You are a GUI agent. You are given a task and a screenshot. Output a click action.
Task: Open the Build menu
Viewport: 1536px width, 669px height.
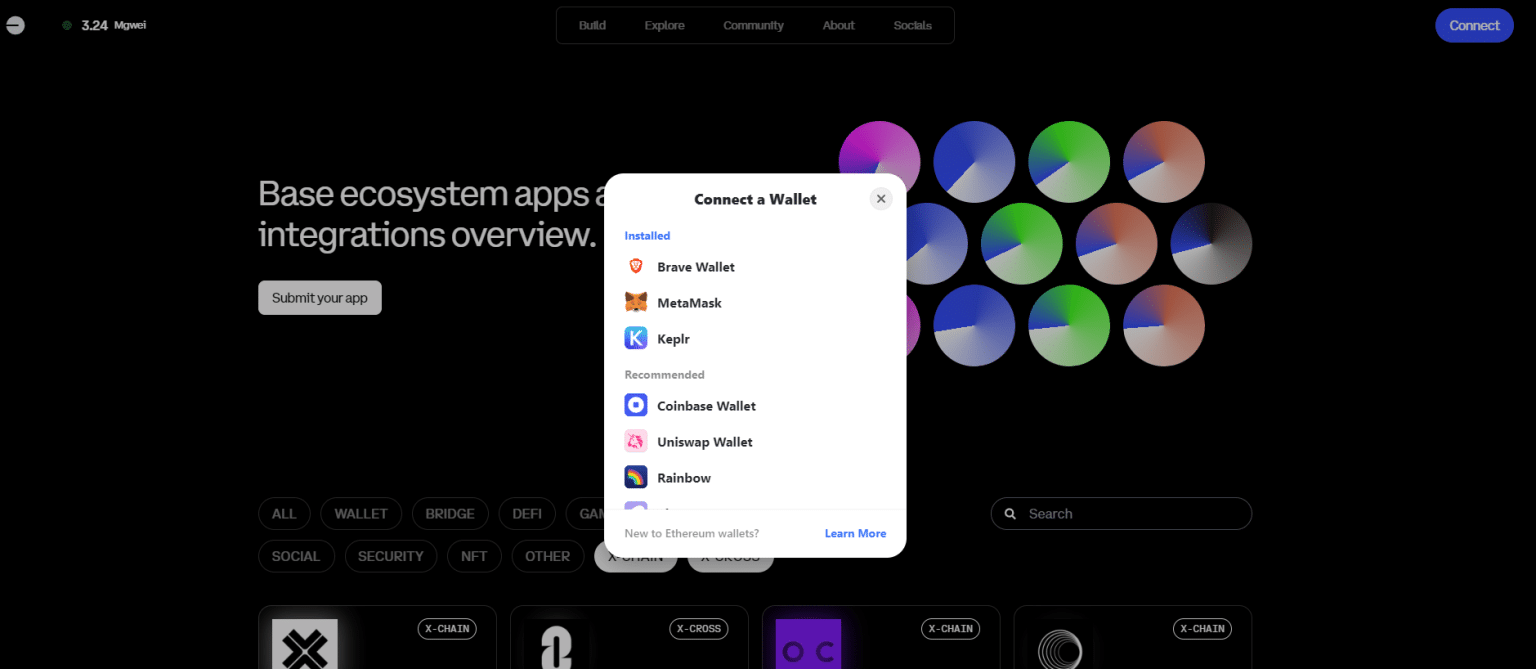(x=592, y=25)
